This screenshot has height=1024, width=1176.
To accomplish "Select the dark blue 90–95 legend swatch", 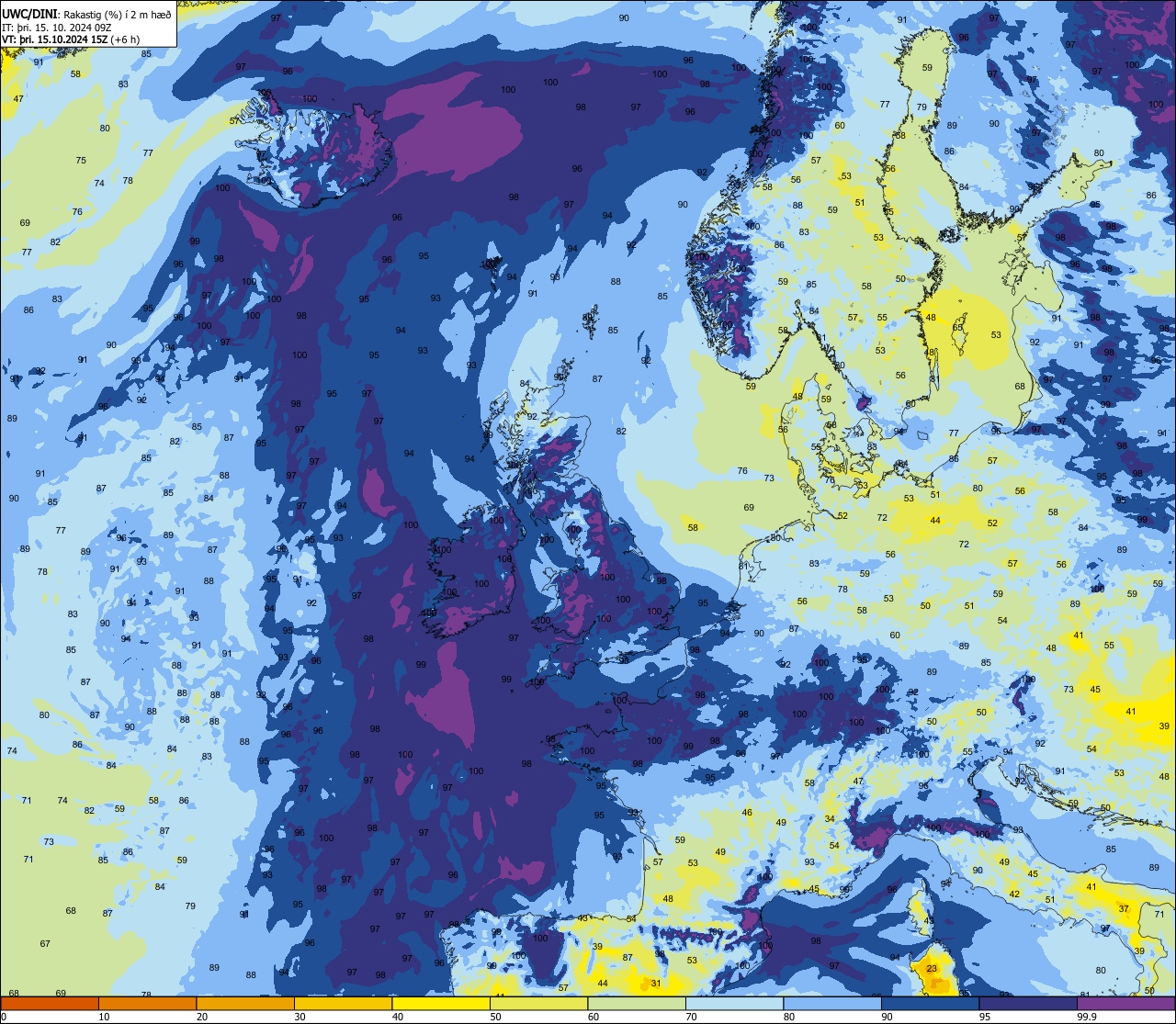I will tap(930, 1003).
